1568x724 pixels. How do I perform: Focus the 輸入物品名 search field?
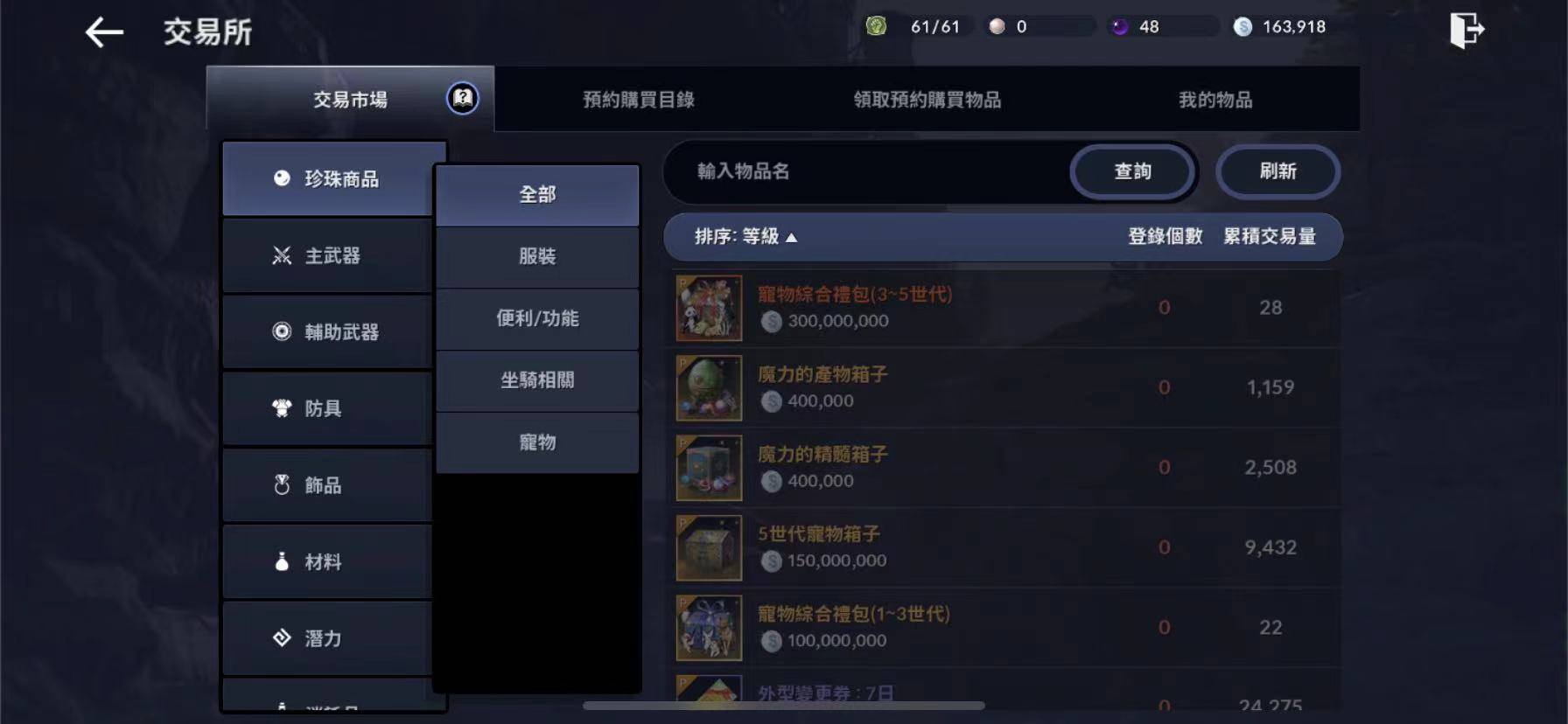866,171
